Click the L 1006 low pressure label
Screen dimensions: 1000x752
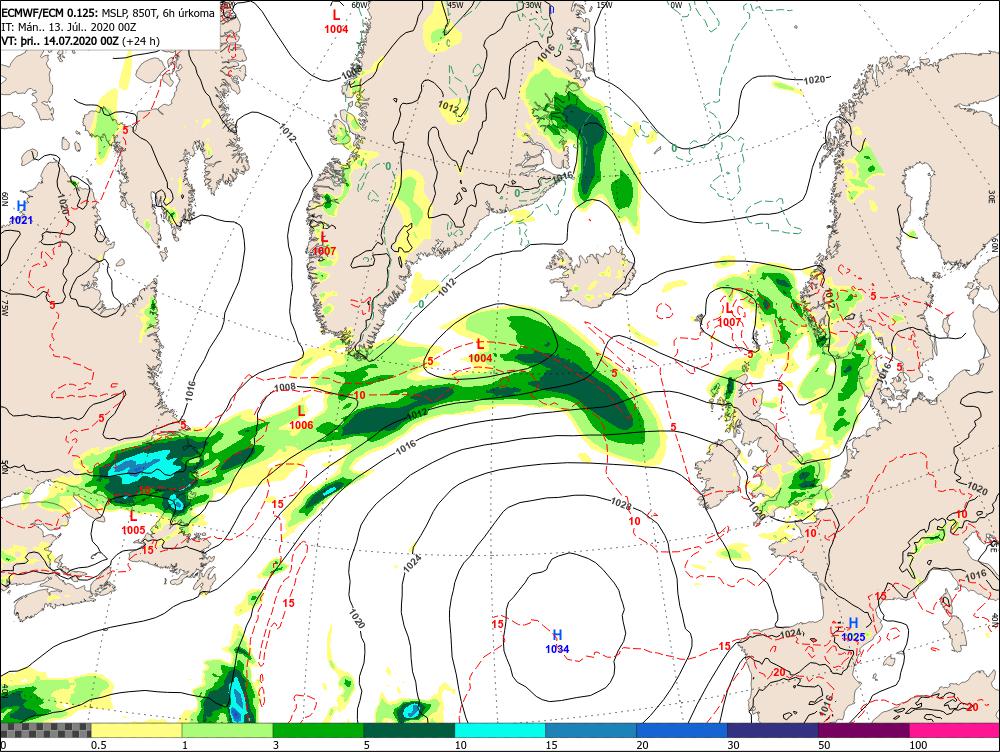click(301, 418)
